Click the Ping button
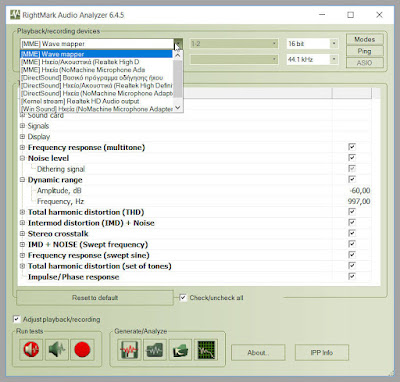 click(365, 51)
